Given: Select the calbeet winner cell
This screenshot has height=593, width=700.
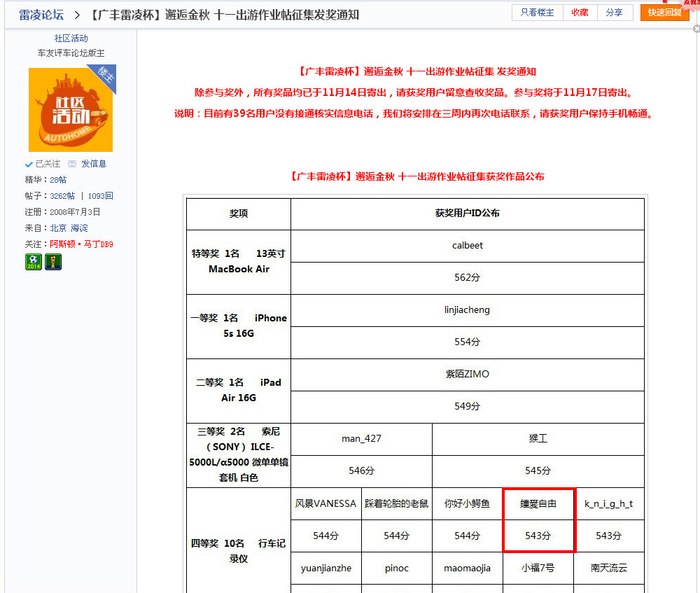Looking at the screenshot, I should (x=467, y=246).
